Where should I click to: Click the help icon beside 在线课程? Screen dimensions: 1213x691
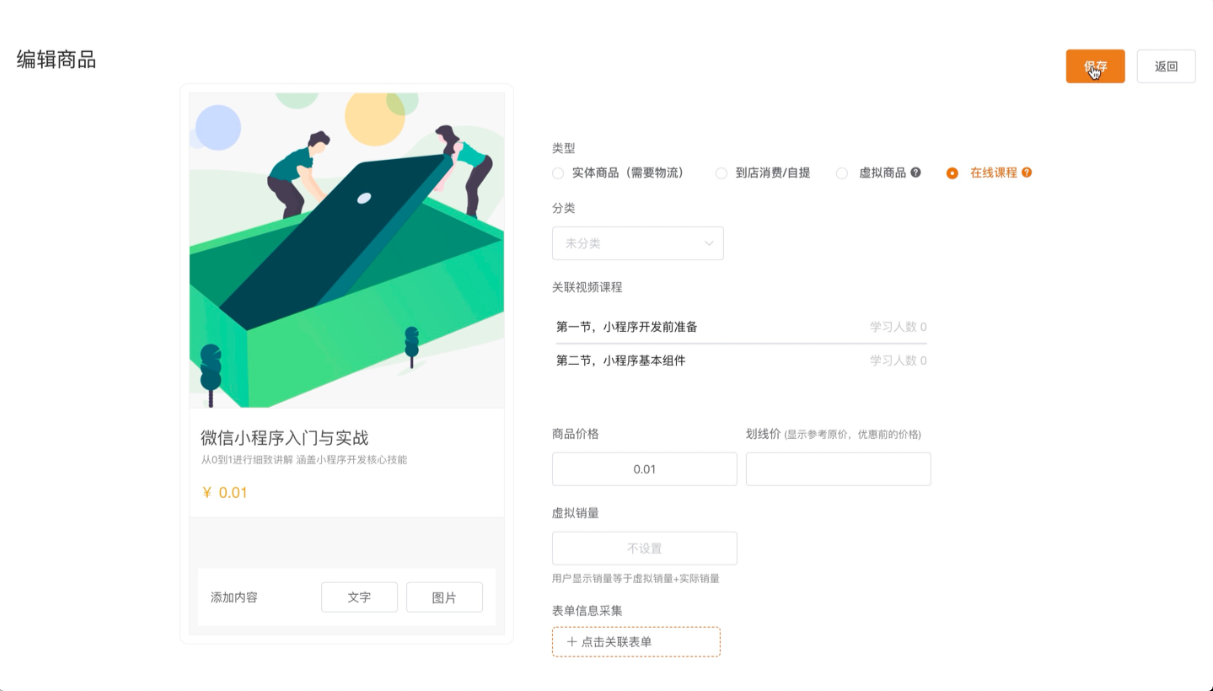click(x=1027, y=172)
